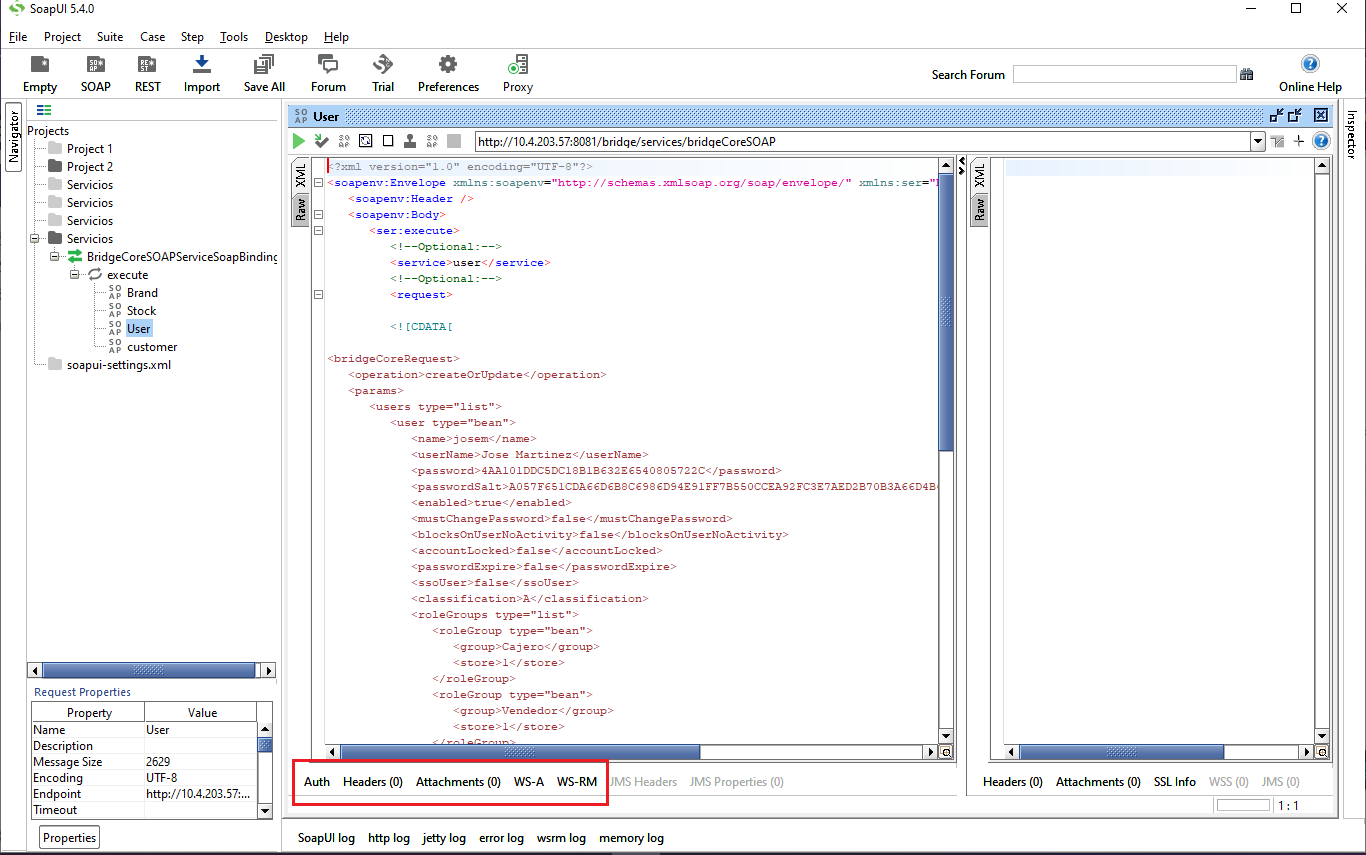Screen dimensions: 1366x855
Task: Click the green Submit request play button
Action: 299,141
